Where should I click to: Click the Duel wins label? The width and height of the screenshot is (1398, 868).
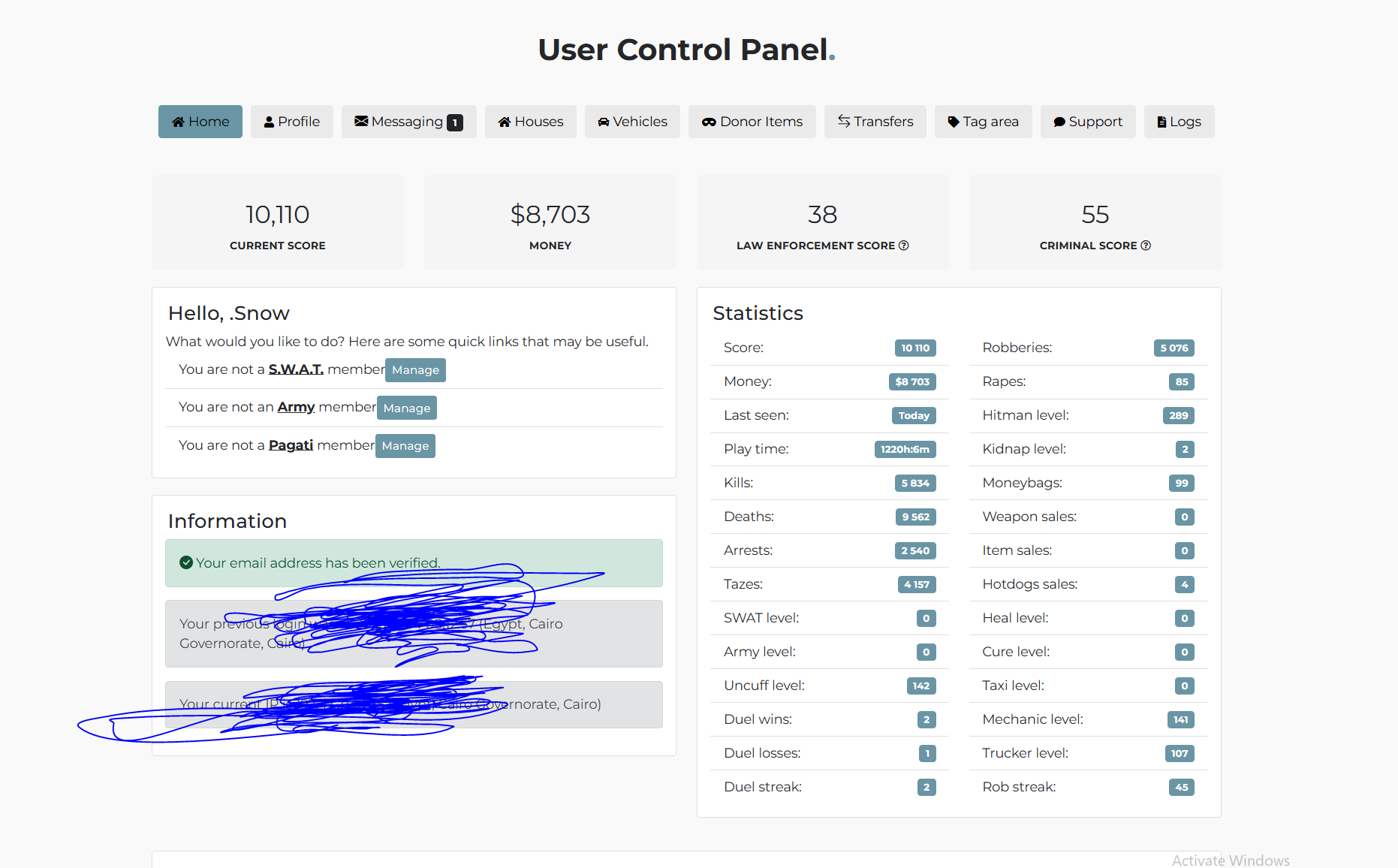coord(758,719)
